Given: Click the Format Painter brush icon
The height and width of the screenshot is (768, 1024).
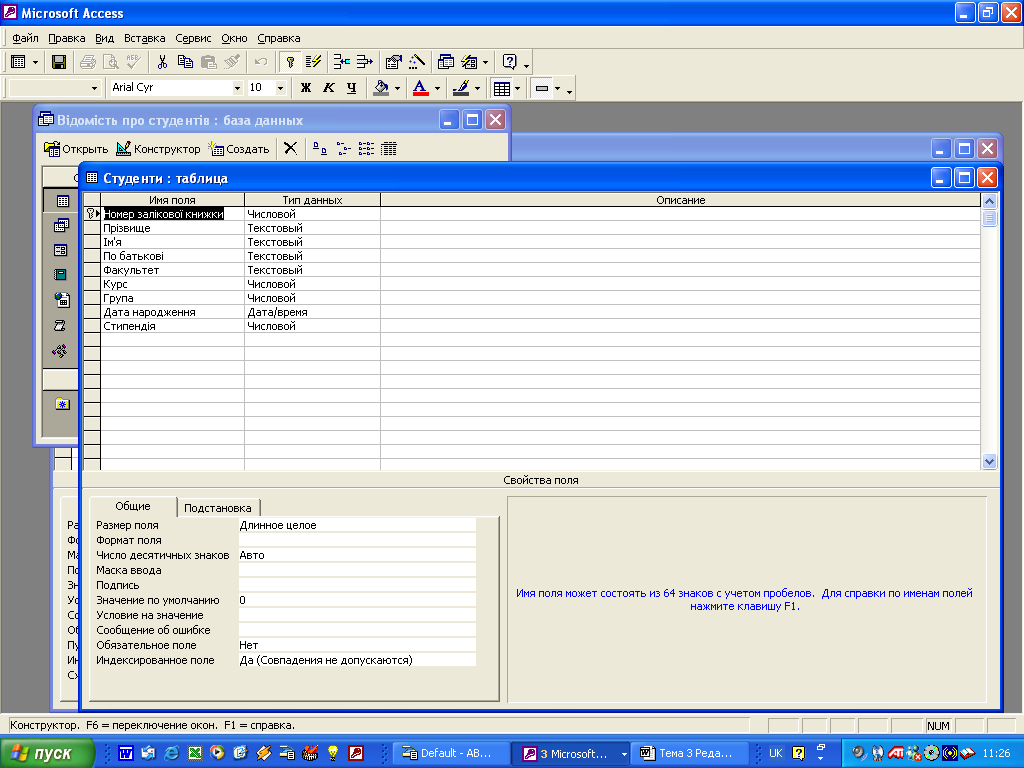Looking at the screenshot, I should coord(232,62).
